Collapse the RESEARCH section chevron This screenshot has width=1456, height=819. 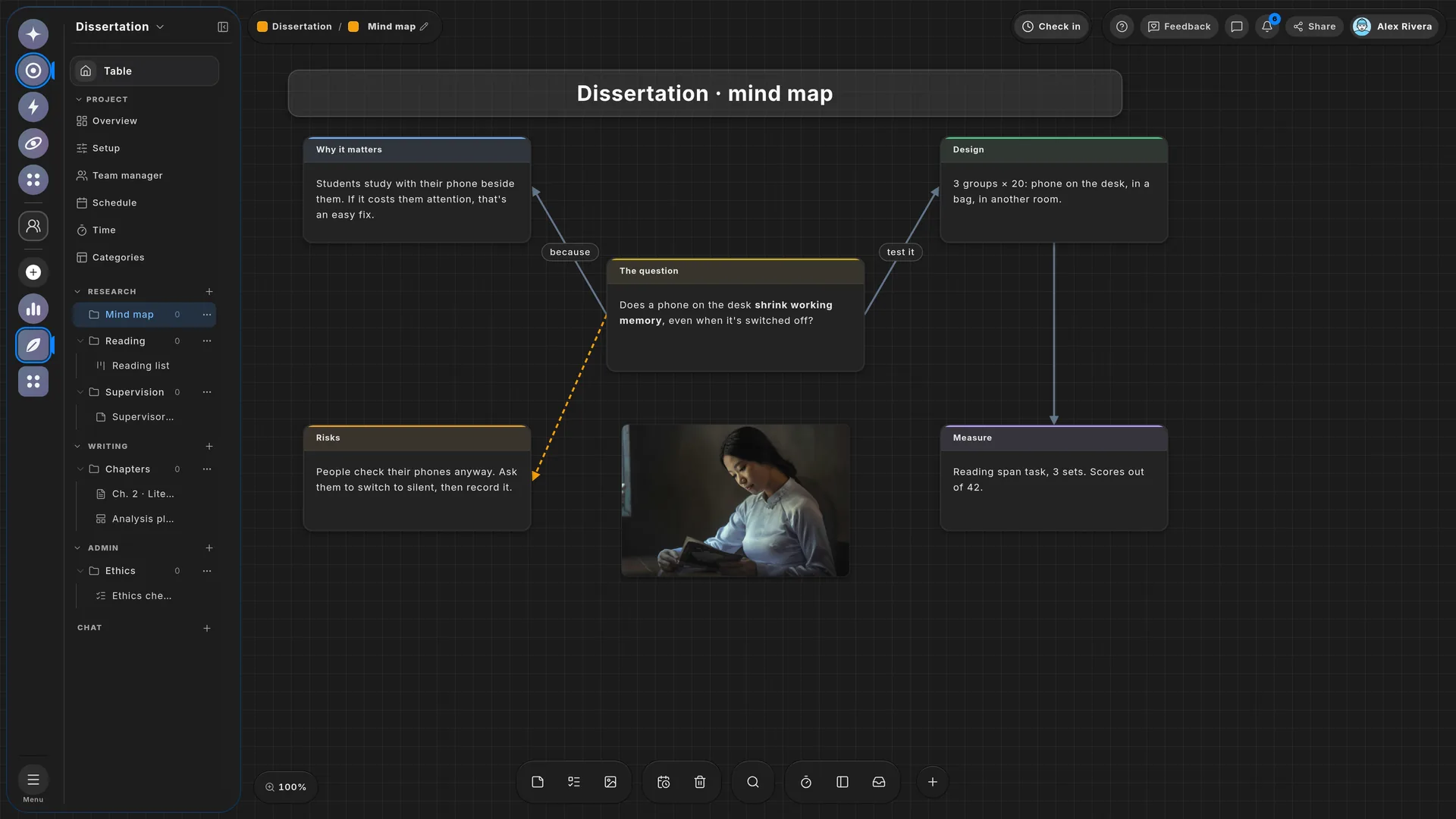point(77,292)
